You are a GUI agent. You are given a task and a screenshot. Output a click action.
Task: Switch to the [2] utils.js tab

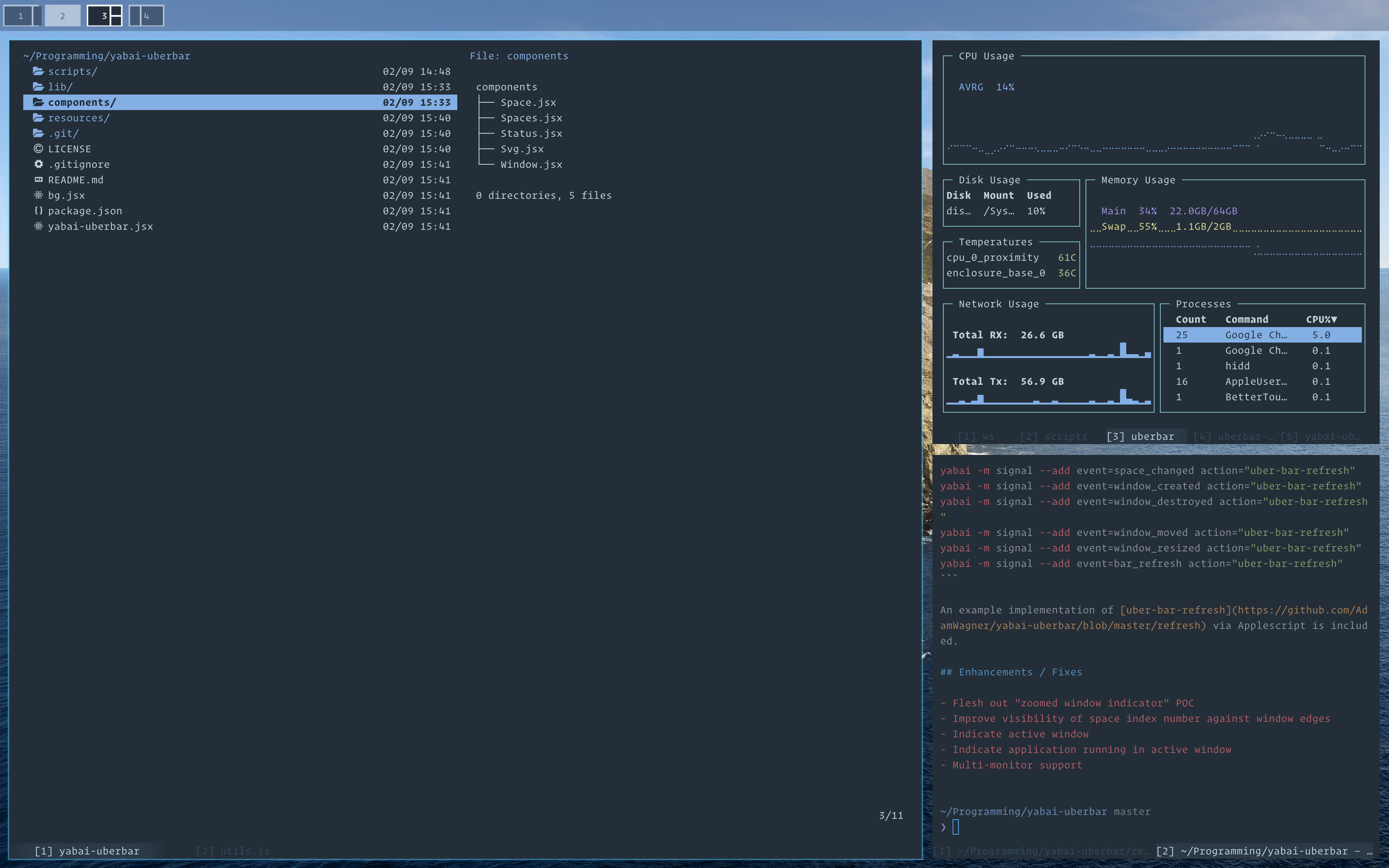[x=233, y=851]
